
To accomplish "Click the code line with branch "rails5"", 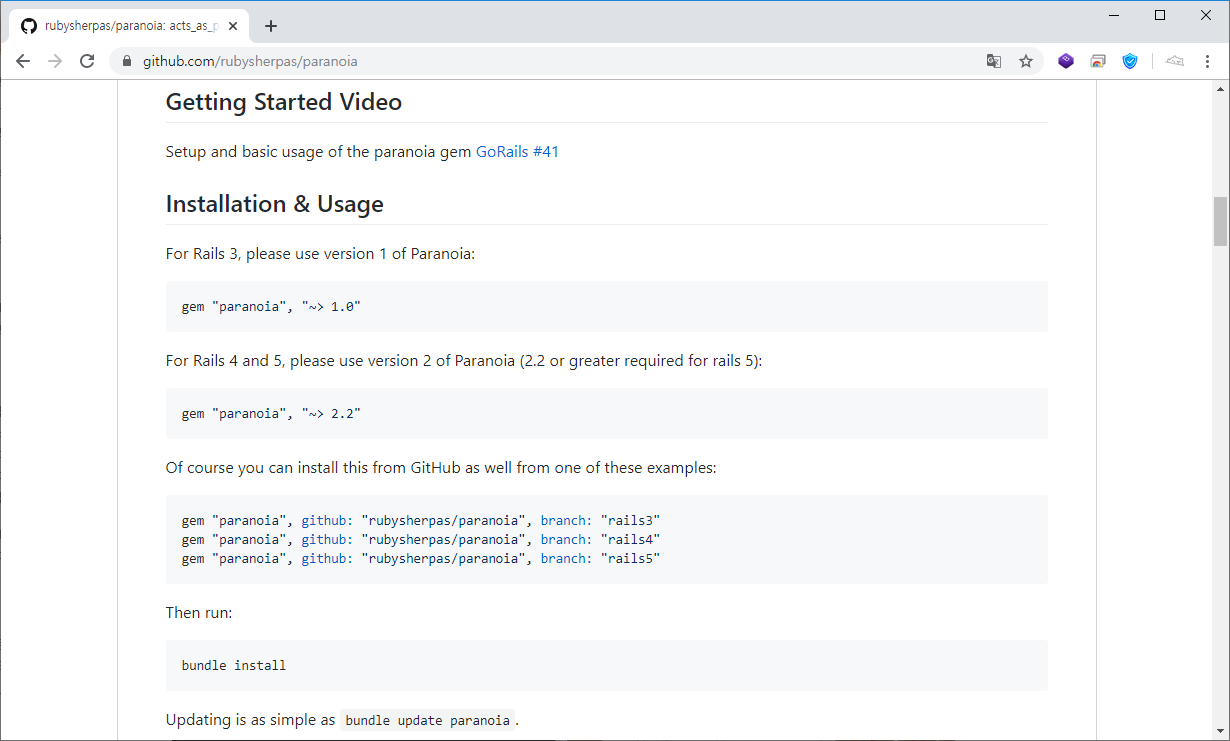I will [421, 559].
